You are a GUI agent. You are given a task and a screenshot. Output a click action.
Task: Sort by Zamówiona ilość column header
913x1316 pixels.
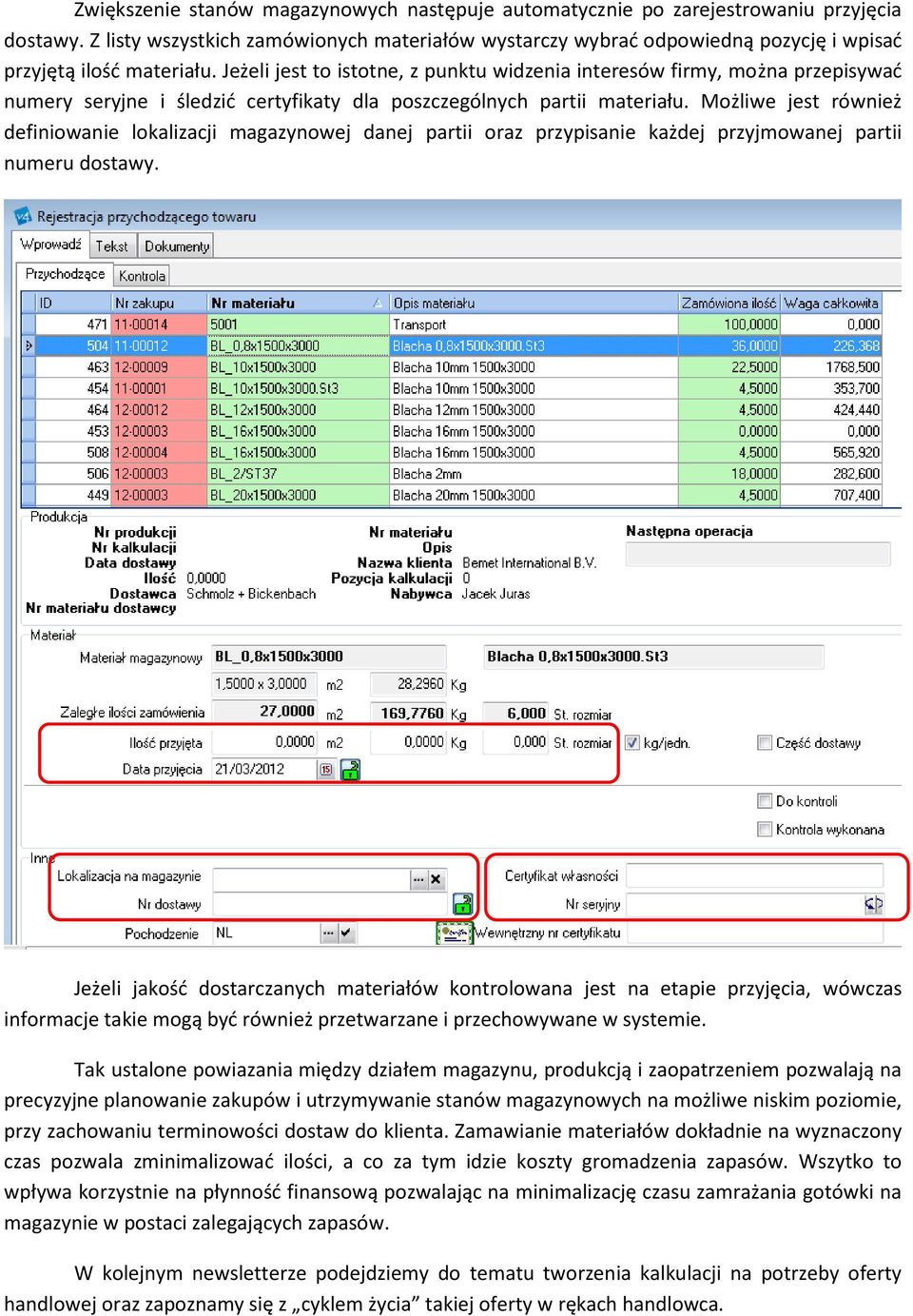728,304
